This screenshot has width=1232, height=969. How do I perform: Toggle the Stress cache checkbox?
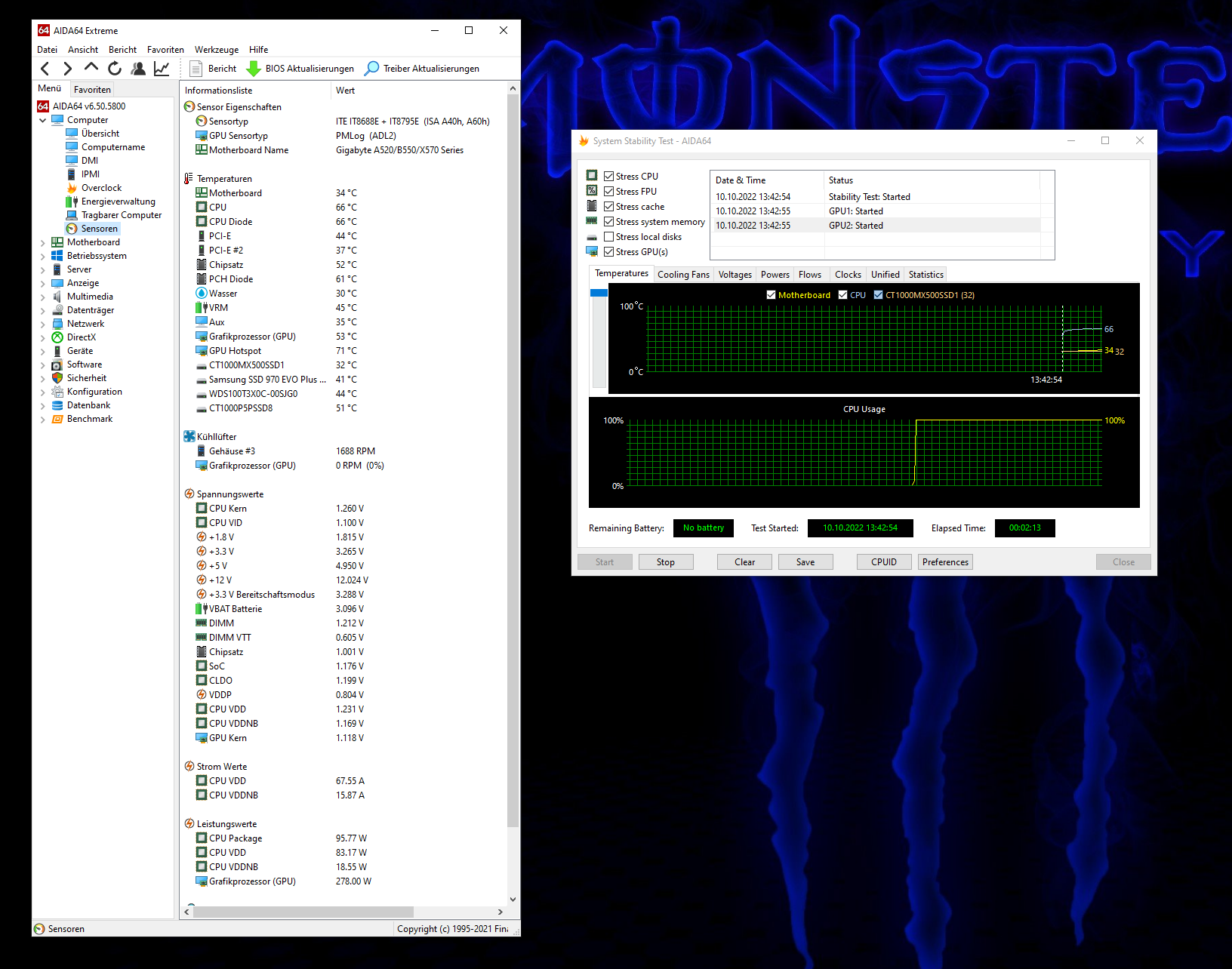(608, 207)
